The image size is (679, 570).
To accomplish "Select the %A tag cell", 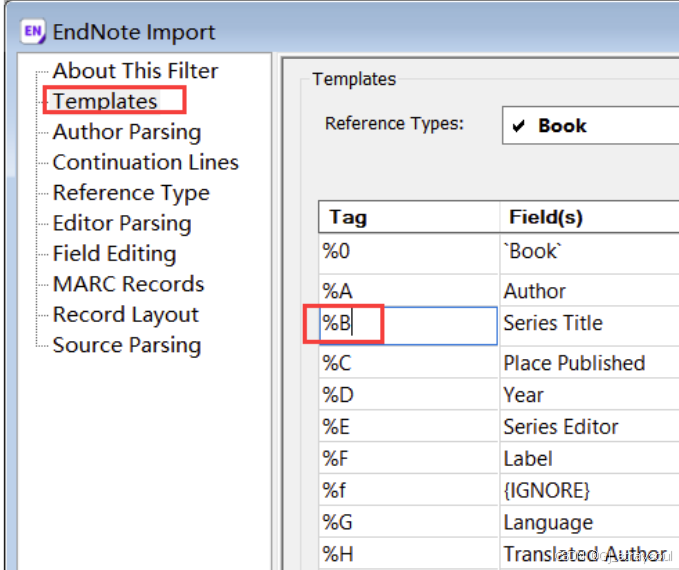I will pos(408,290).
